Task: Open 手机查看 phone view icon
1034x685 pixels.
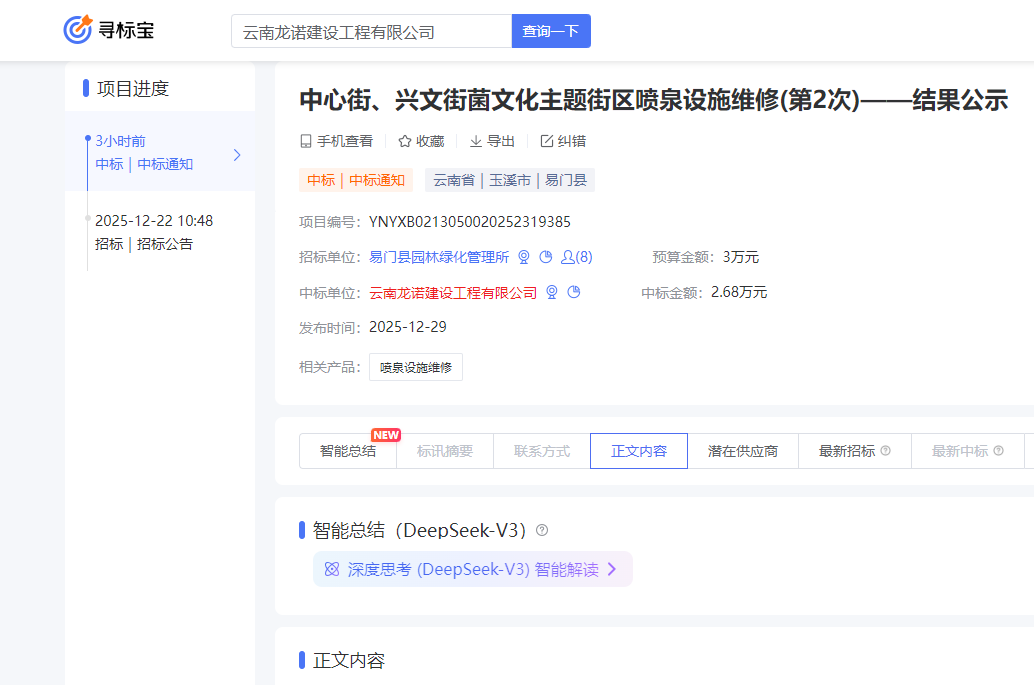Action: pos(306,141)
